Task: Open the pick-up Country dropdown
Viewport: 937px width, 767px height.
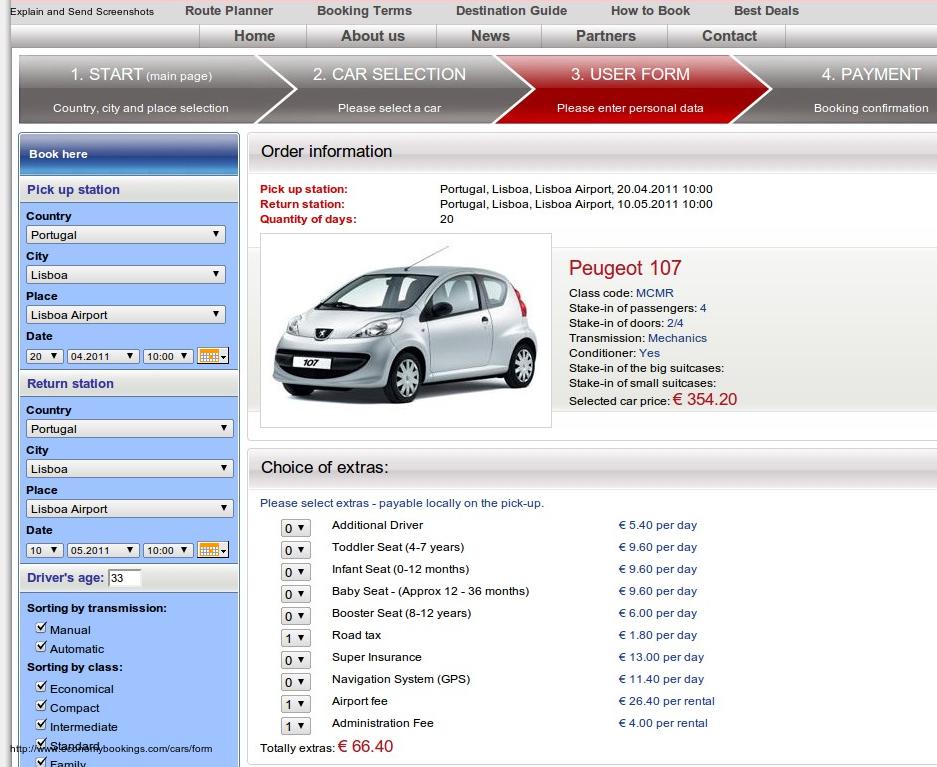Action: click(125, 234)
